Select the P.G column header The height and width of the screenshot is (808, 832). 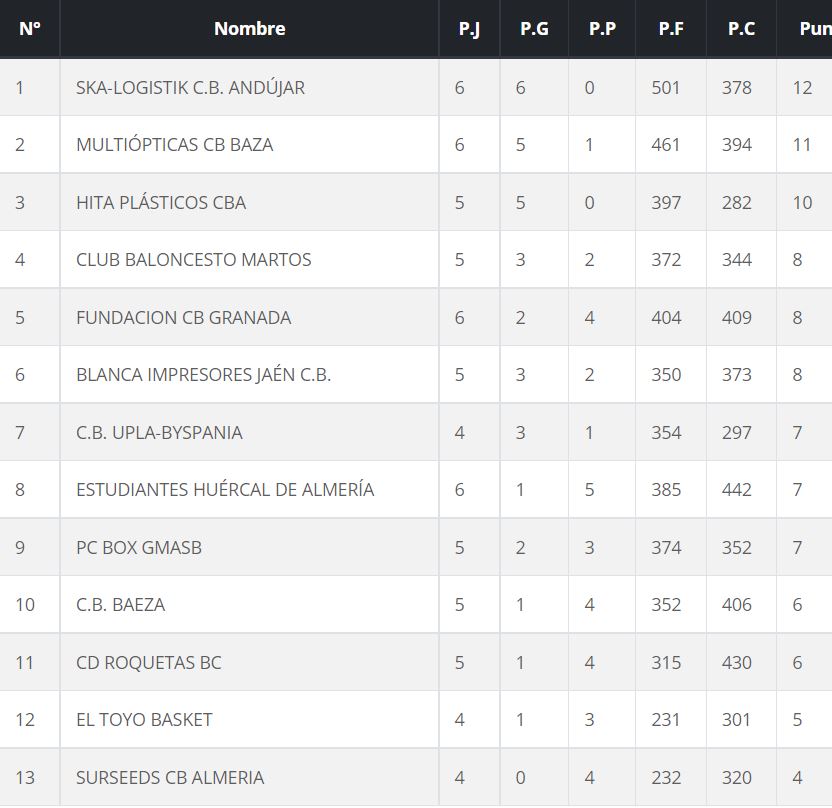coord(534,29)
